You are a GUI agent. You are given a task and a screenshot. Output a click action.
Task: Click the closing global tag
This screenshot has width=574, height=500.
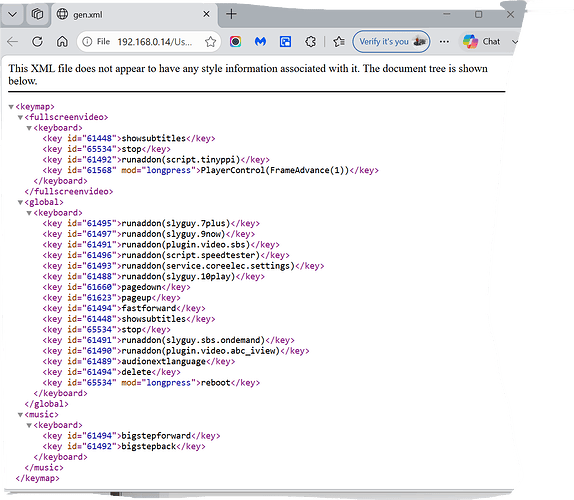tap(46, 404)
